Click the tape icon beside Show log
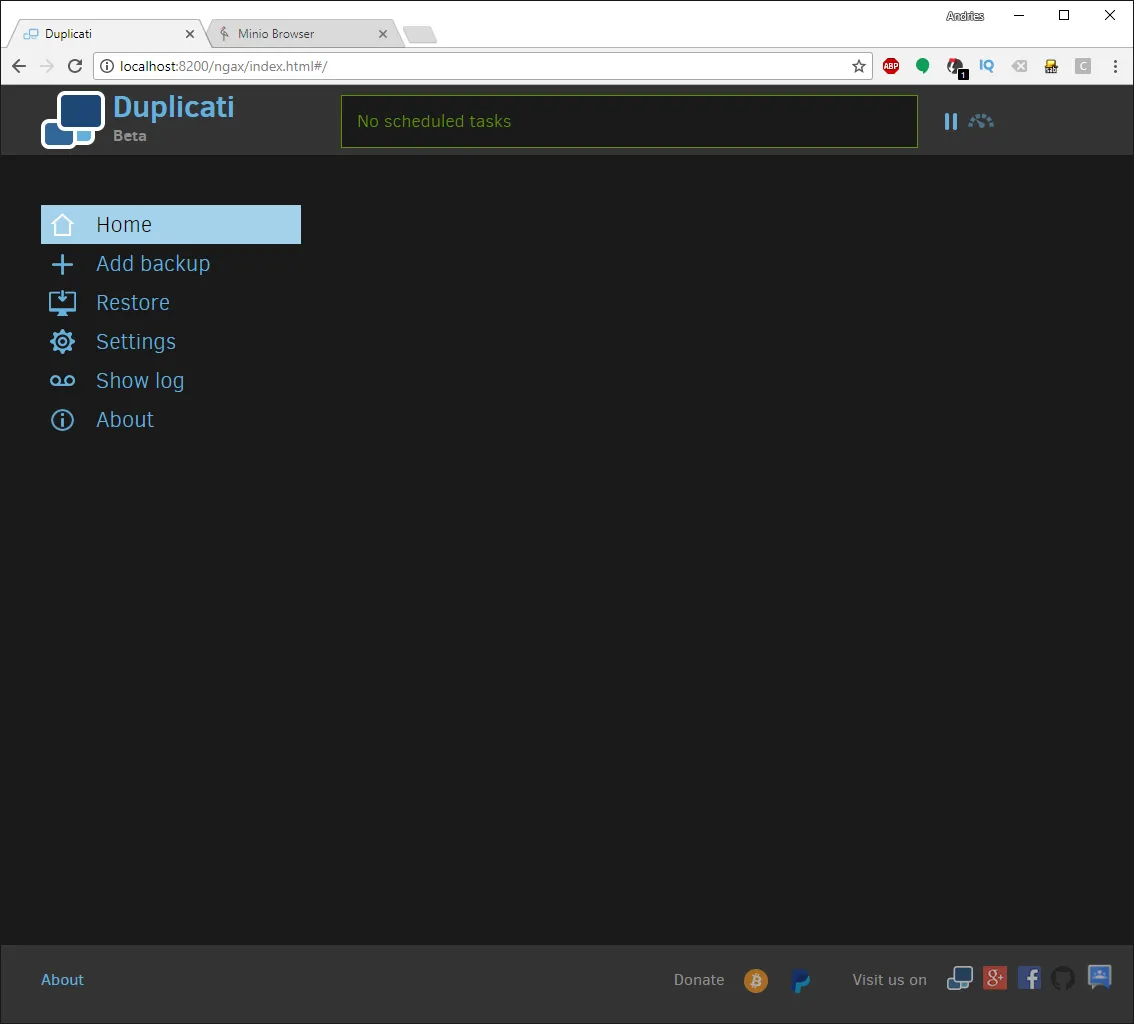The image size is (1134, 1024). click(62, 381)
